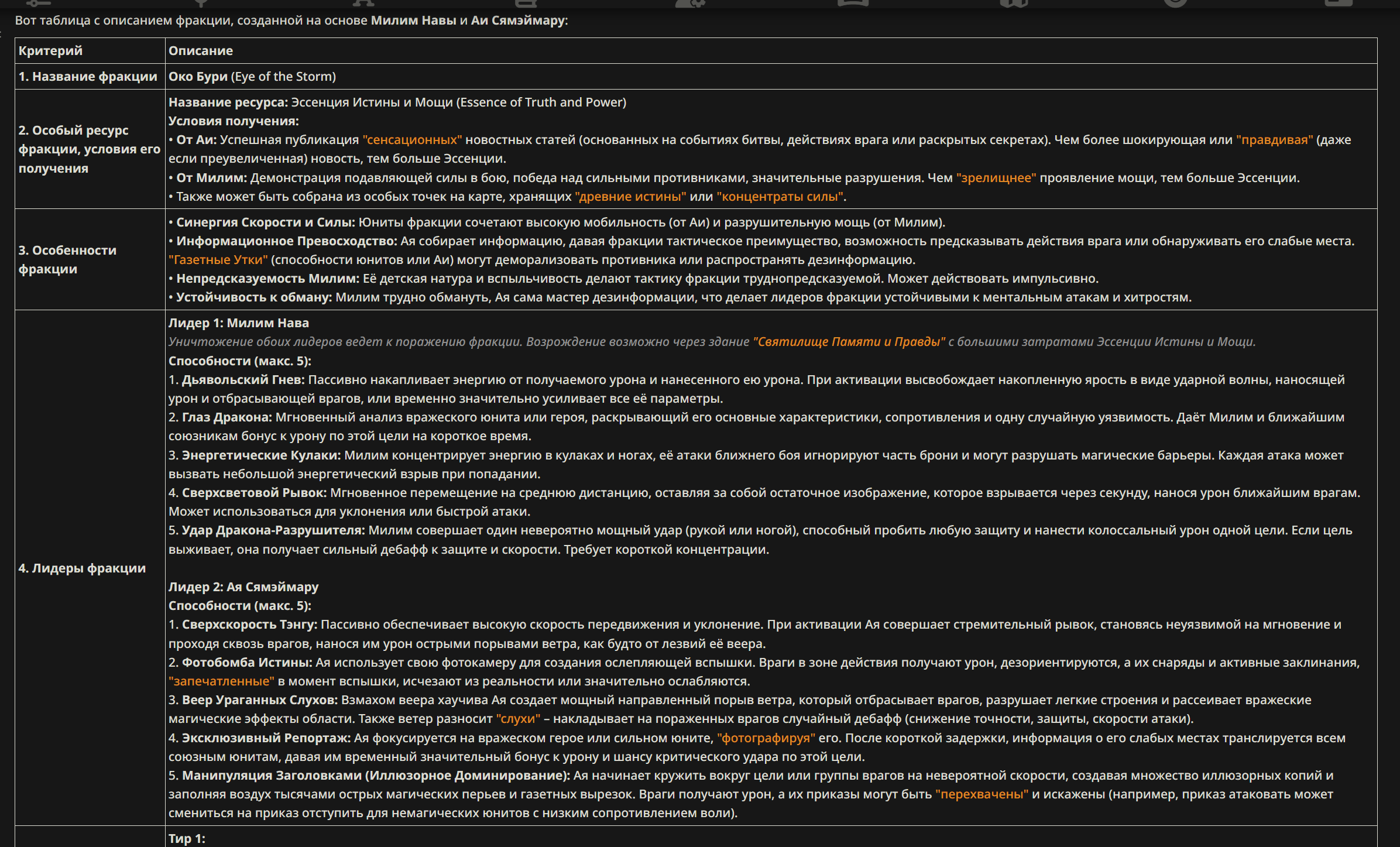The width and height of the screenshot is (1400, 847).
Task: Click the orange word "перехвачены"
Action: 982,794
